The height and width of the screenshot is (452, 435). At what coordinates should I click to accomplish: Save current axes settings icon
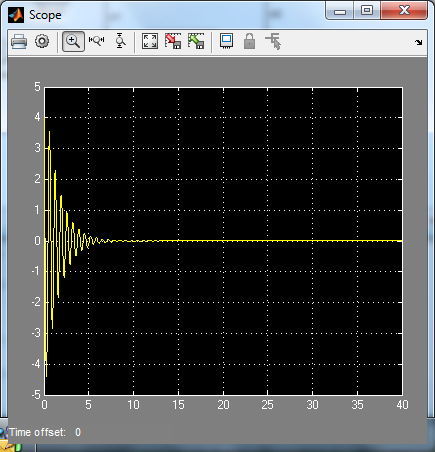[173, 41]
